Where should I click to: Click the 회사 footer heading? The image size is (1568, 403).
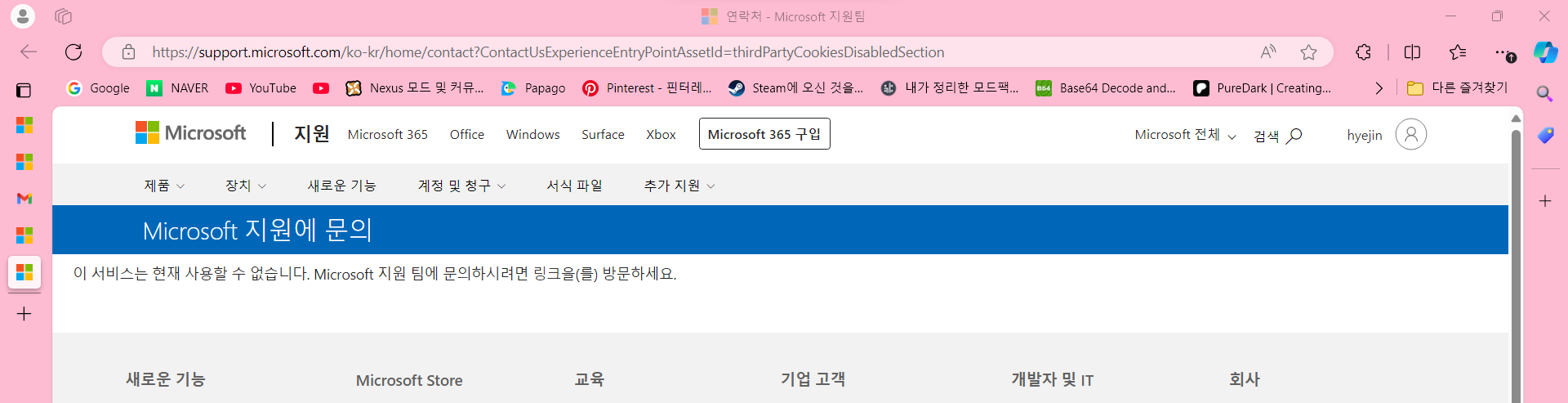(x=1245, y=379)
